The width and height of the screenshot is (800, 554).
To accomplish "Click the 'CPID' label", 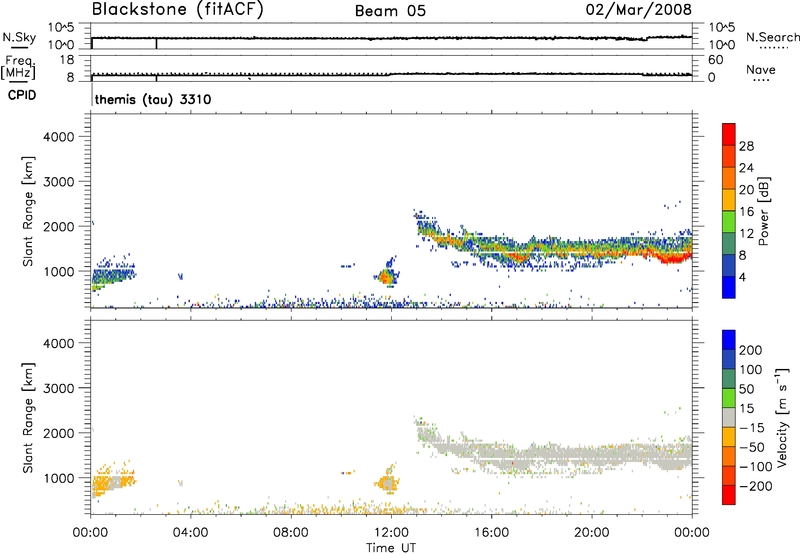I will coord(22,95).
